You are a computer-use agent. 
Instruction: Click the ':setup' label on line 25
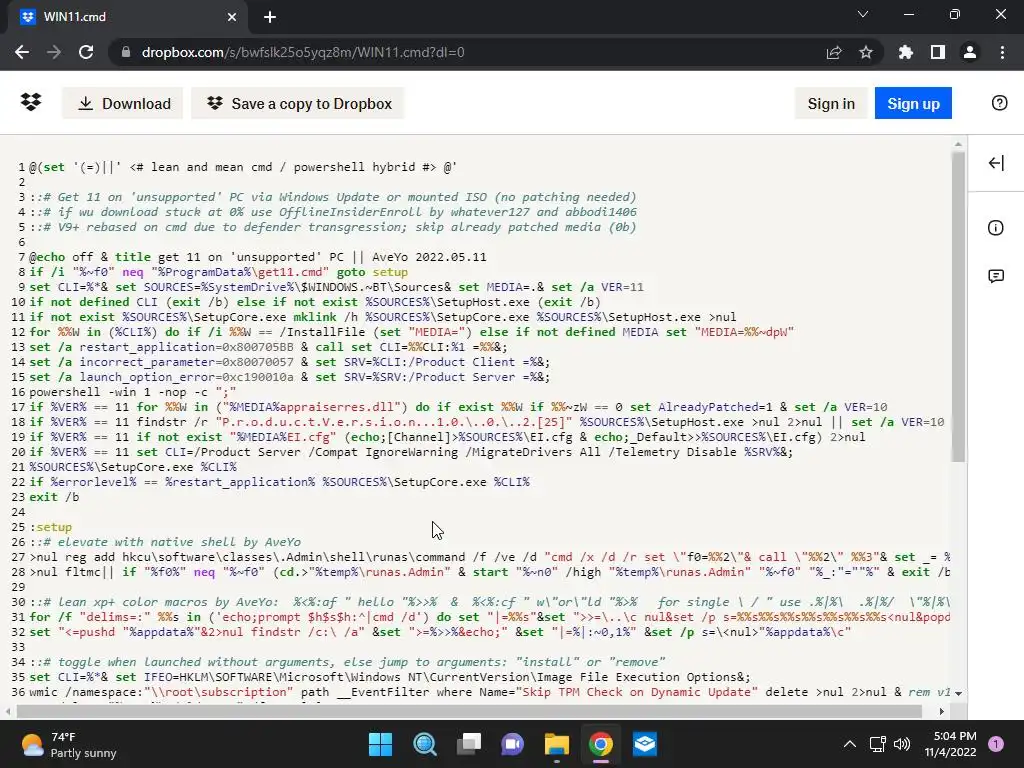[51, 527]
